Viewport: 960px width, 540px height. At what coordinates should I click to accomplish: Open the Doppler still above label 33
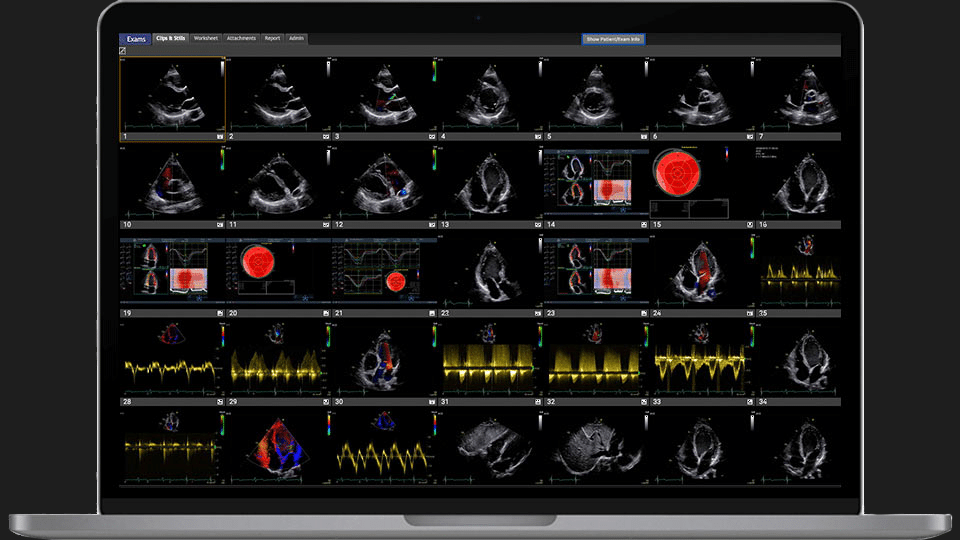(x=702, y=360)
